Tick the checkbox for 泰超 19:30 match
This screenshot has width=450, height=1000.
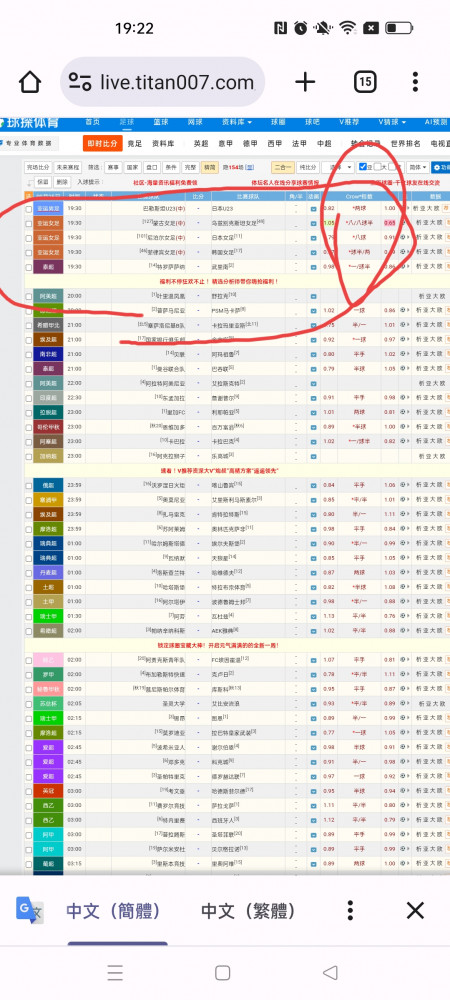click(x=29, y=267)
